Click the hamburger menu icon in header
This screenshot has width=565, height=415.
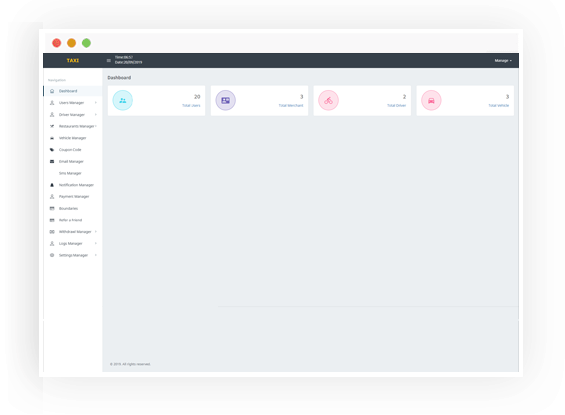pyautogui.click(x=108, y=61)
